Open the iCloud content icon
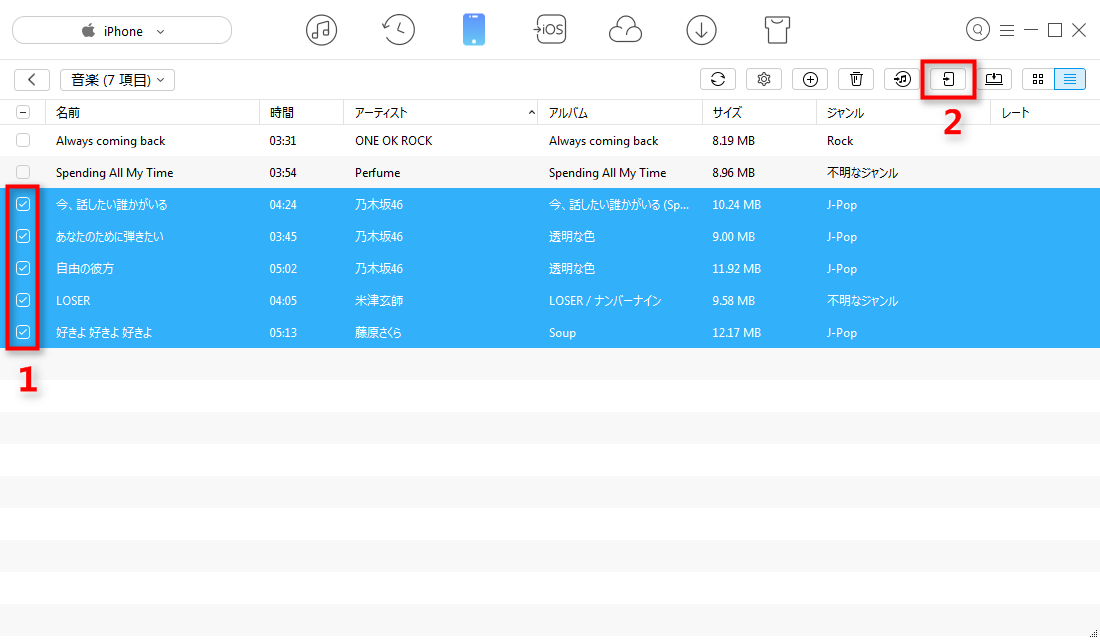 coord(625,30)
